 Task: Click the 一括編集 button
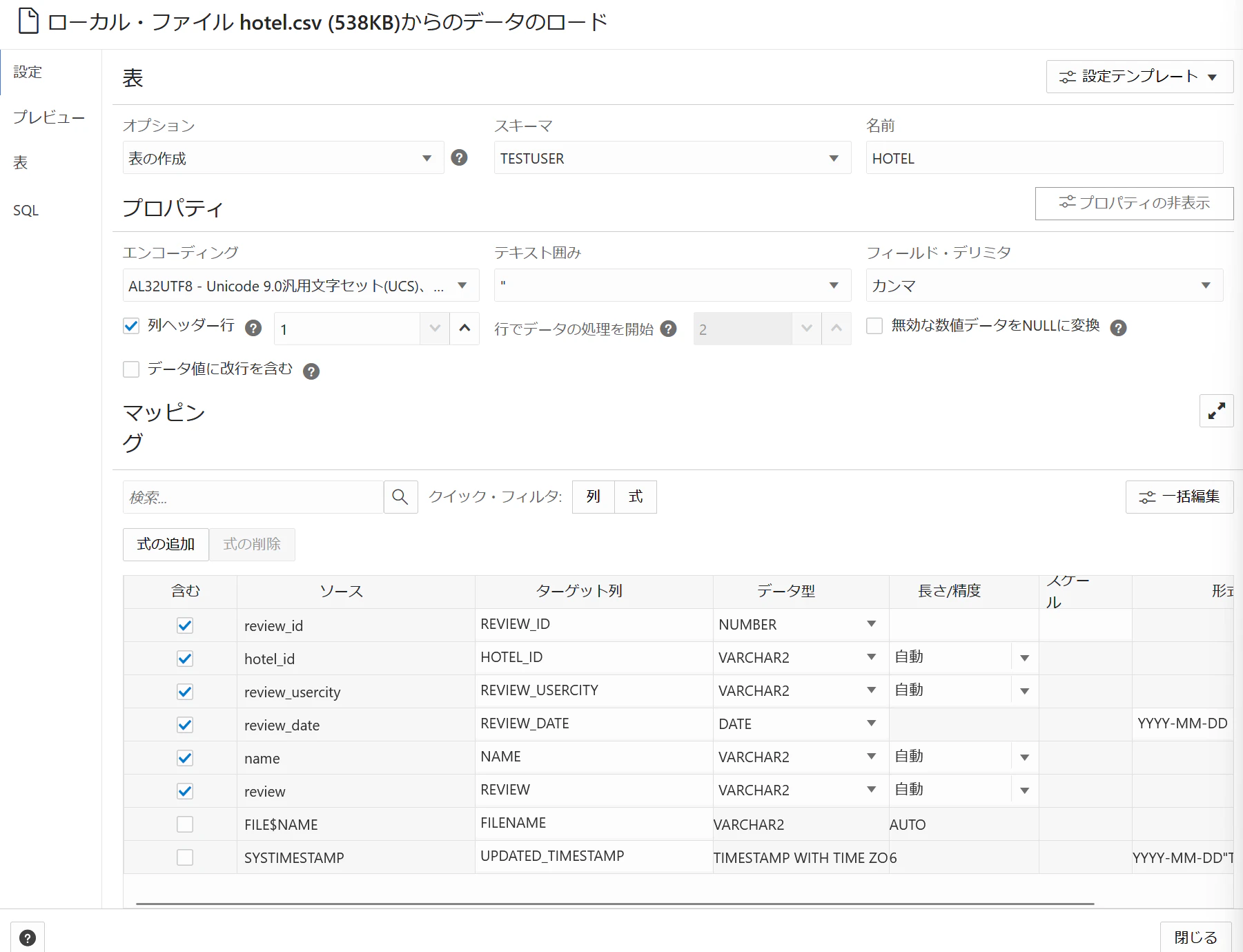(1179, 496)
